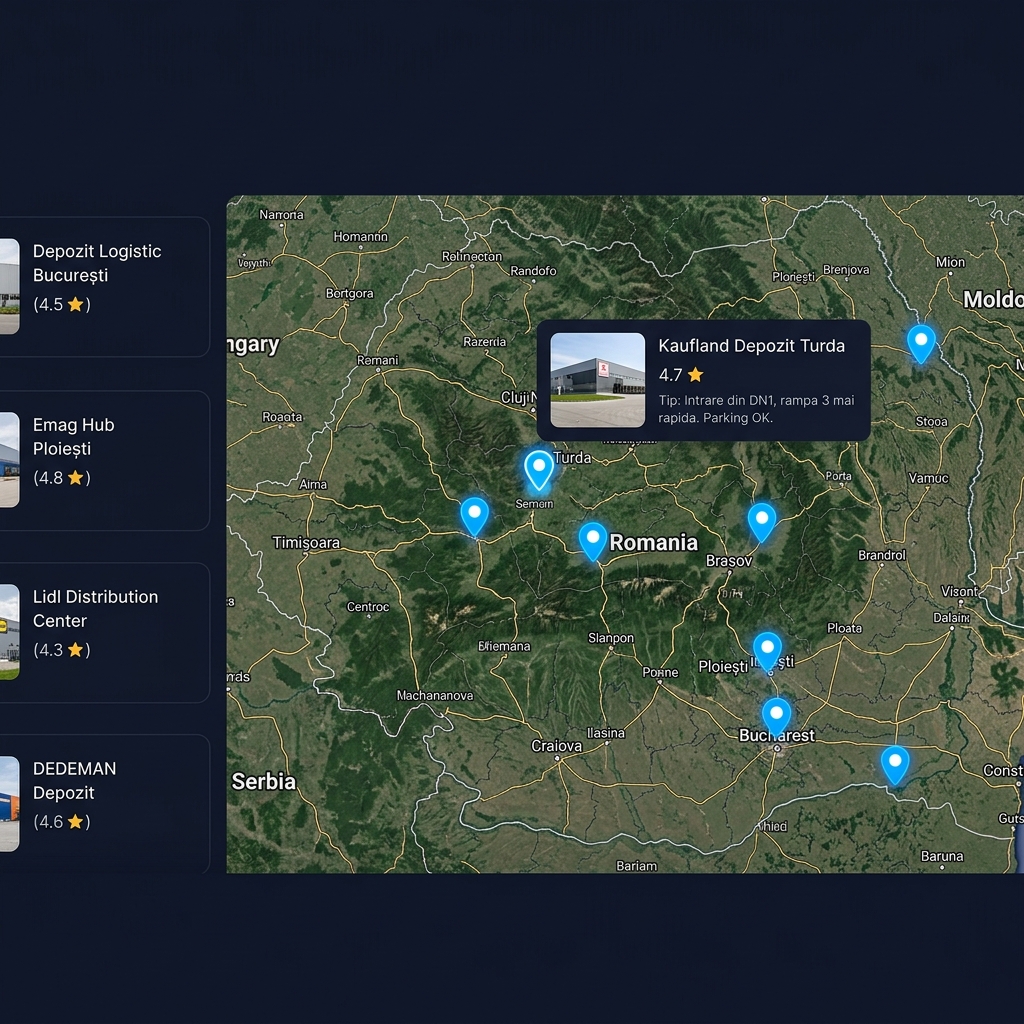Click the Randofo label on map
The height and width of the screenshot is (1024, 1024).
click(x=533, y=270)
